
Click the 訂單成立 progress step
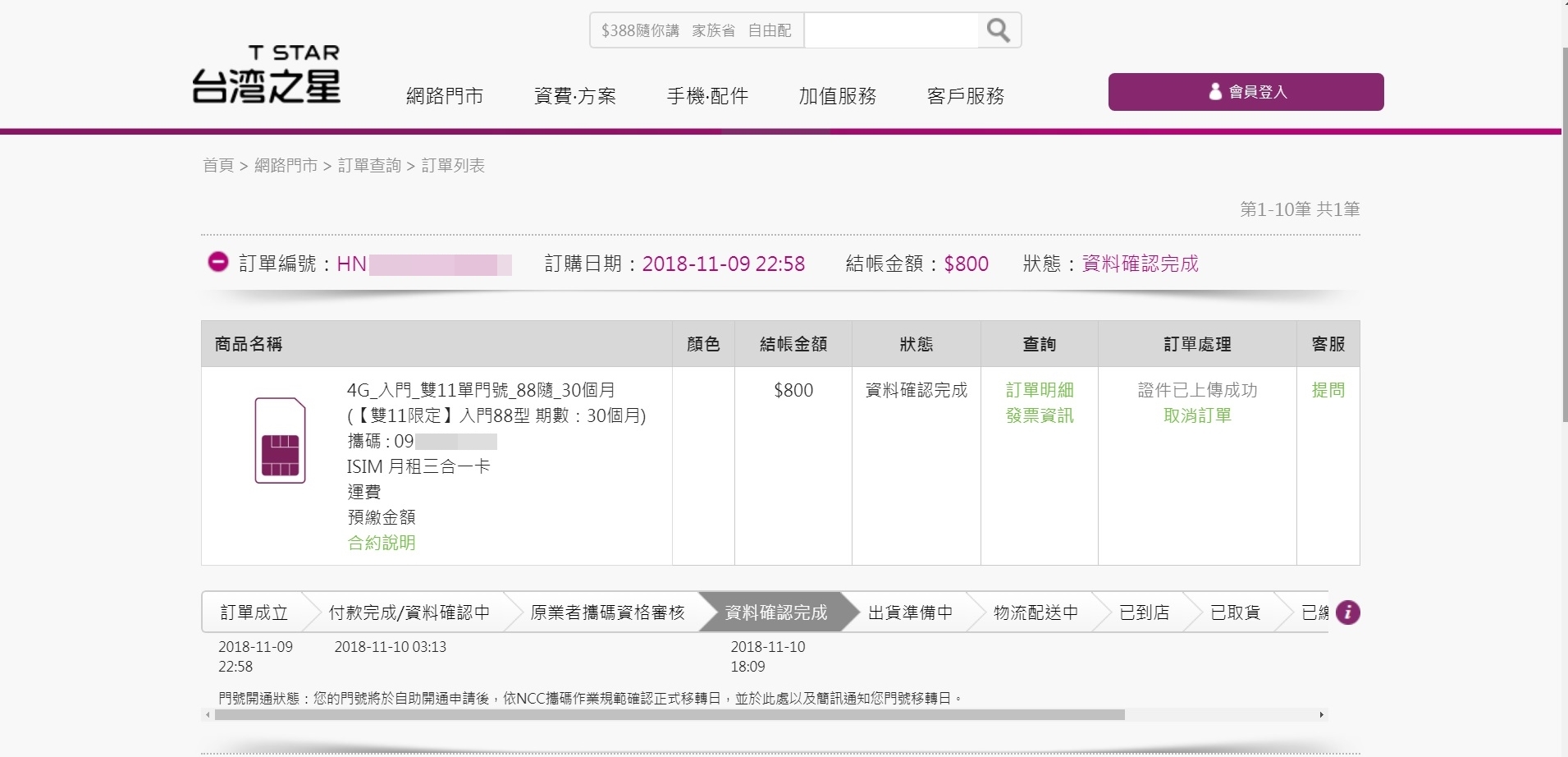[254, 612]
